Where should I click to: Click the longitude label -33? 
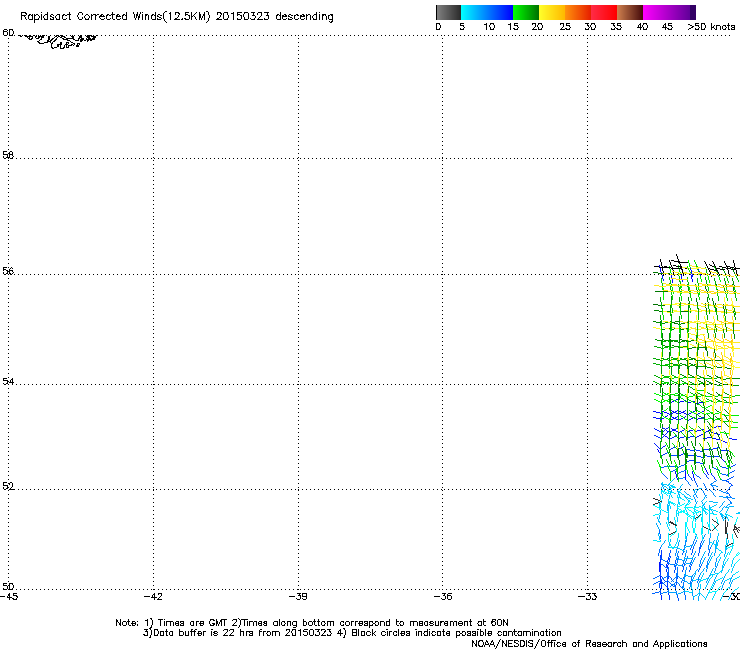click(x=588, y=597)
